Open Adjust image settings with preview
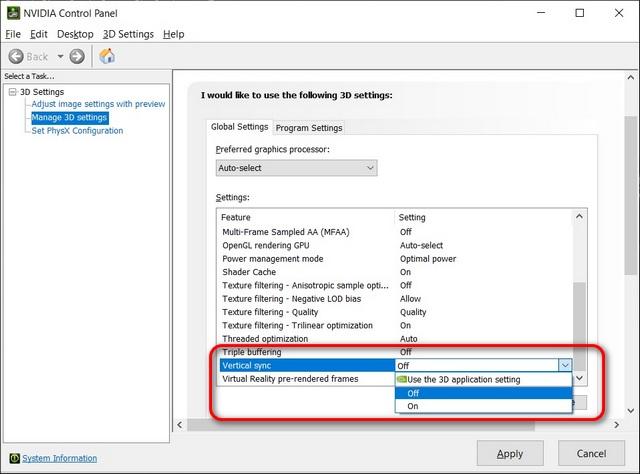Screen dimensions: 640x474 point(98,104)
